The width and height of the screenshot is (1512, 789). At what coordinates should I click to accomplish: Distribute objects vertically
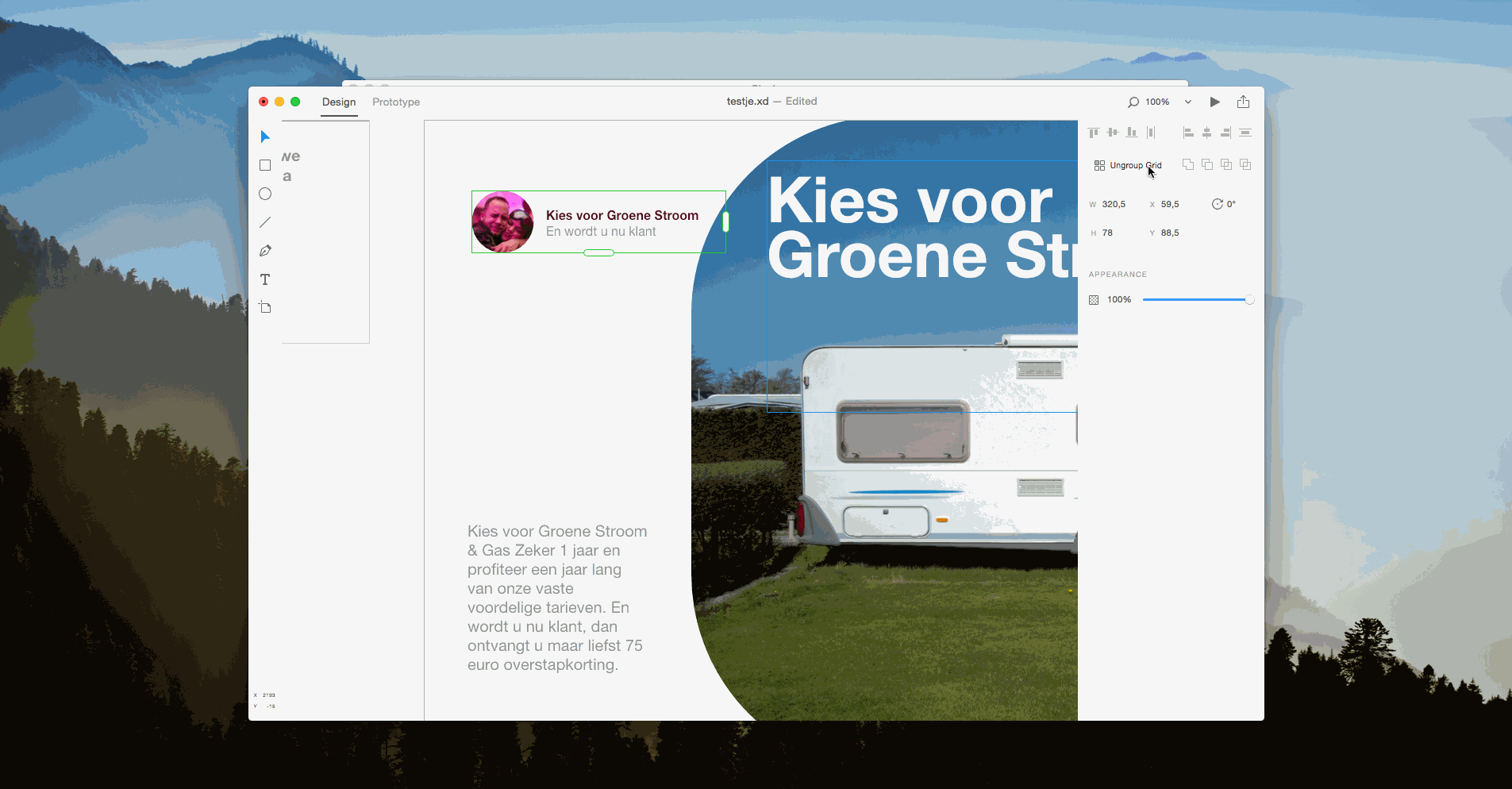(x=1245, y=133)
